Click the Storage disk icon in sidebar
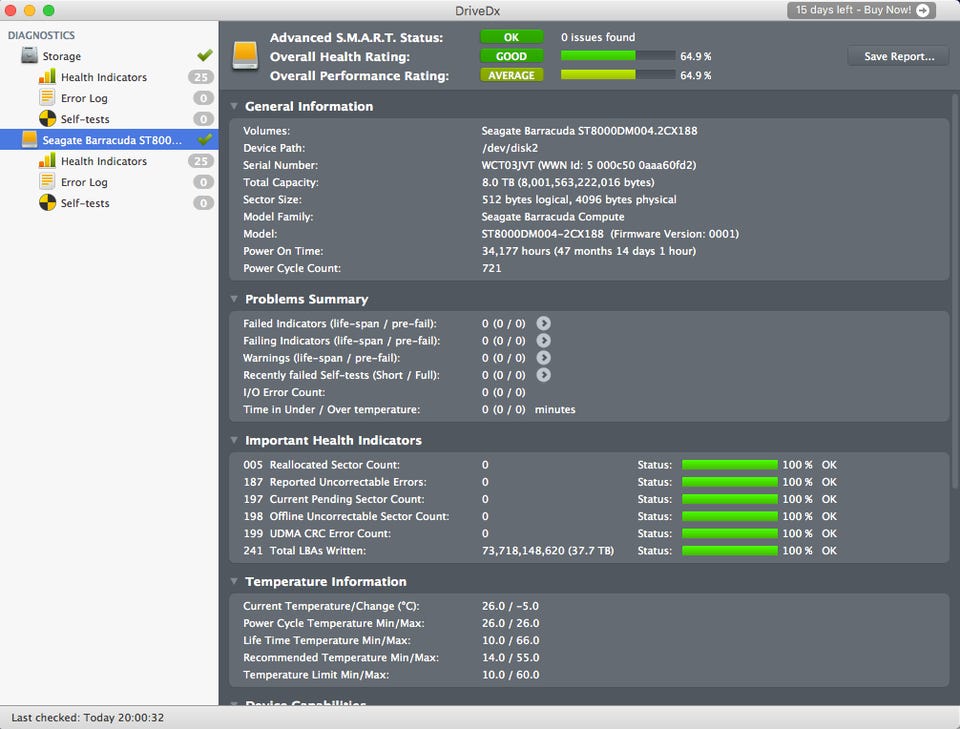Image resolution: width=960 pixels, height=729 pixels. pyautogui.click(x=29, y=56)
